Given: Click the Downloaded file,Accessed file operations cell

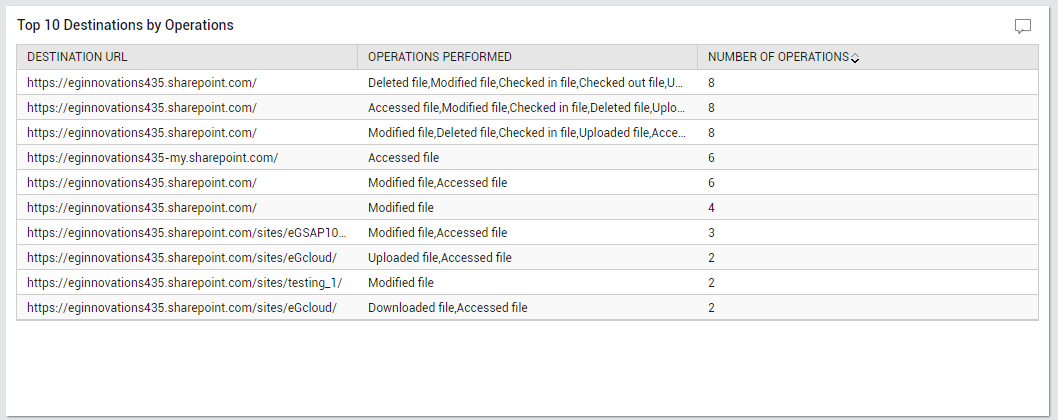Looking at the screenshot, I should point(447,307).
